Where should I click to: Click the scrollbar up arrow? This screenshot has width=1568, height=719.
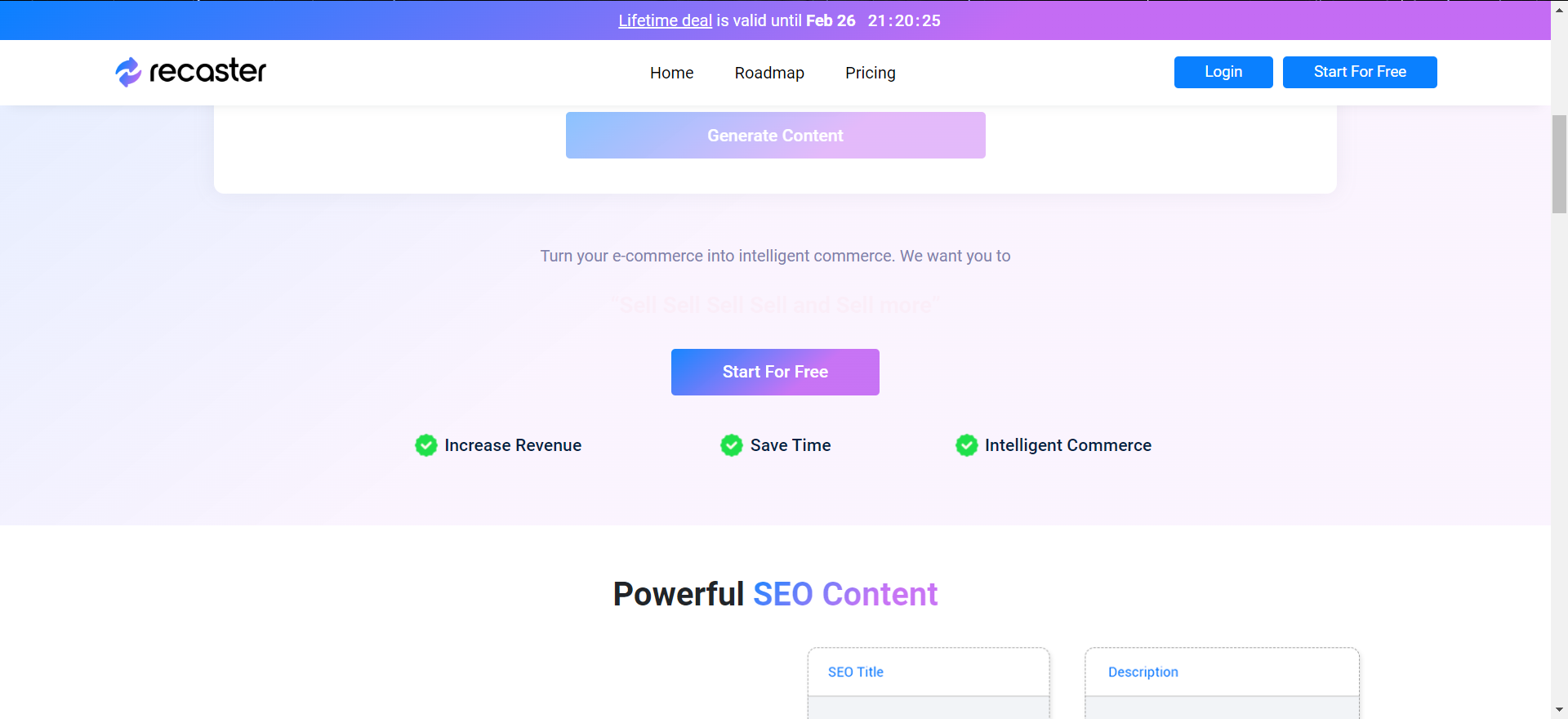tap(1559, 9)
